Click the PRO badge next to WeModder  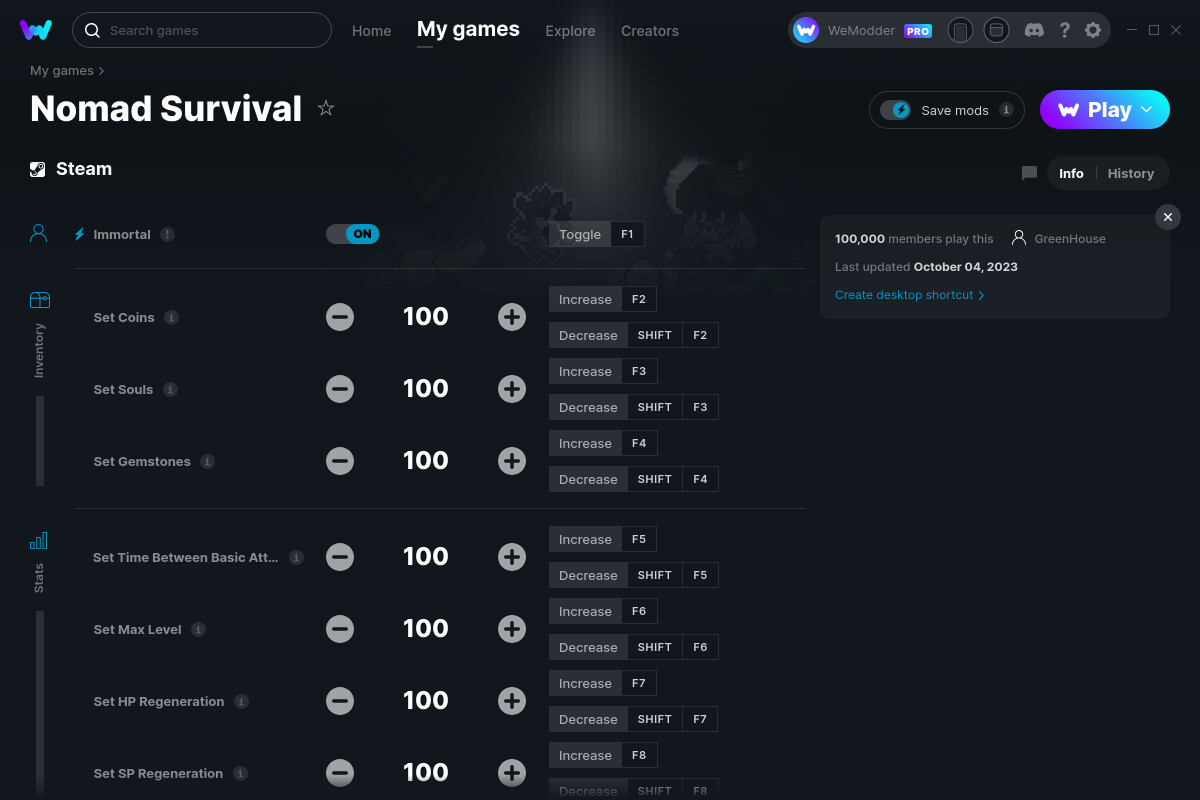918,31
